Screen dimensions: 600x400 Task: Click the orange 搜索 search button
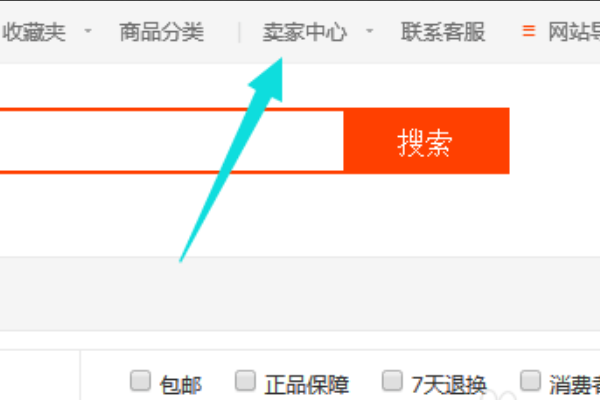(x=426, y=141)
